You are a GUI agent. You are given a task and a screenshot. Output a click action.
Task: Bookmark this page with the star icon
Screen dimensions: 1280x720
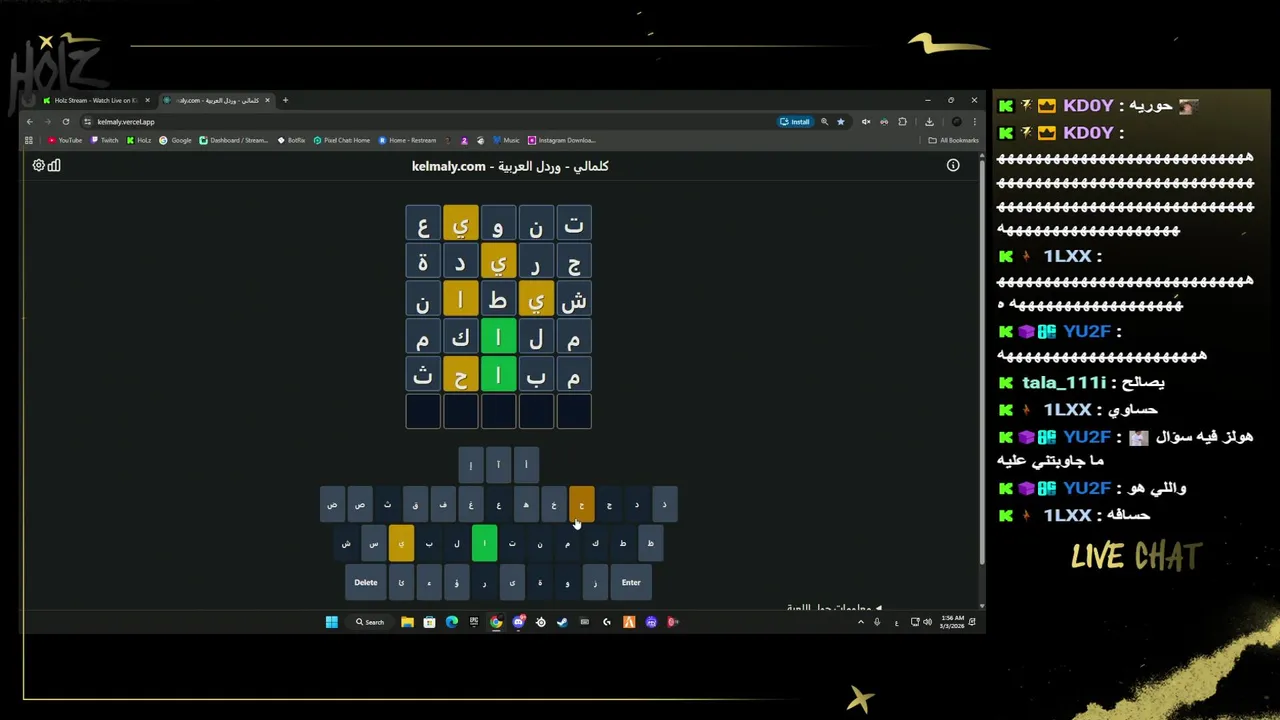click(841, 122)
